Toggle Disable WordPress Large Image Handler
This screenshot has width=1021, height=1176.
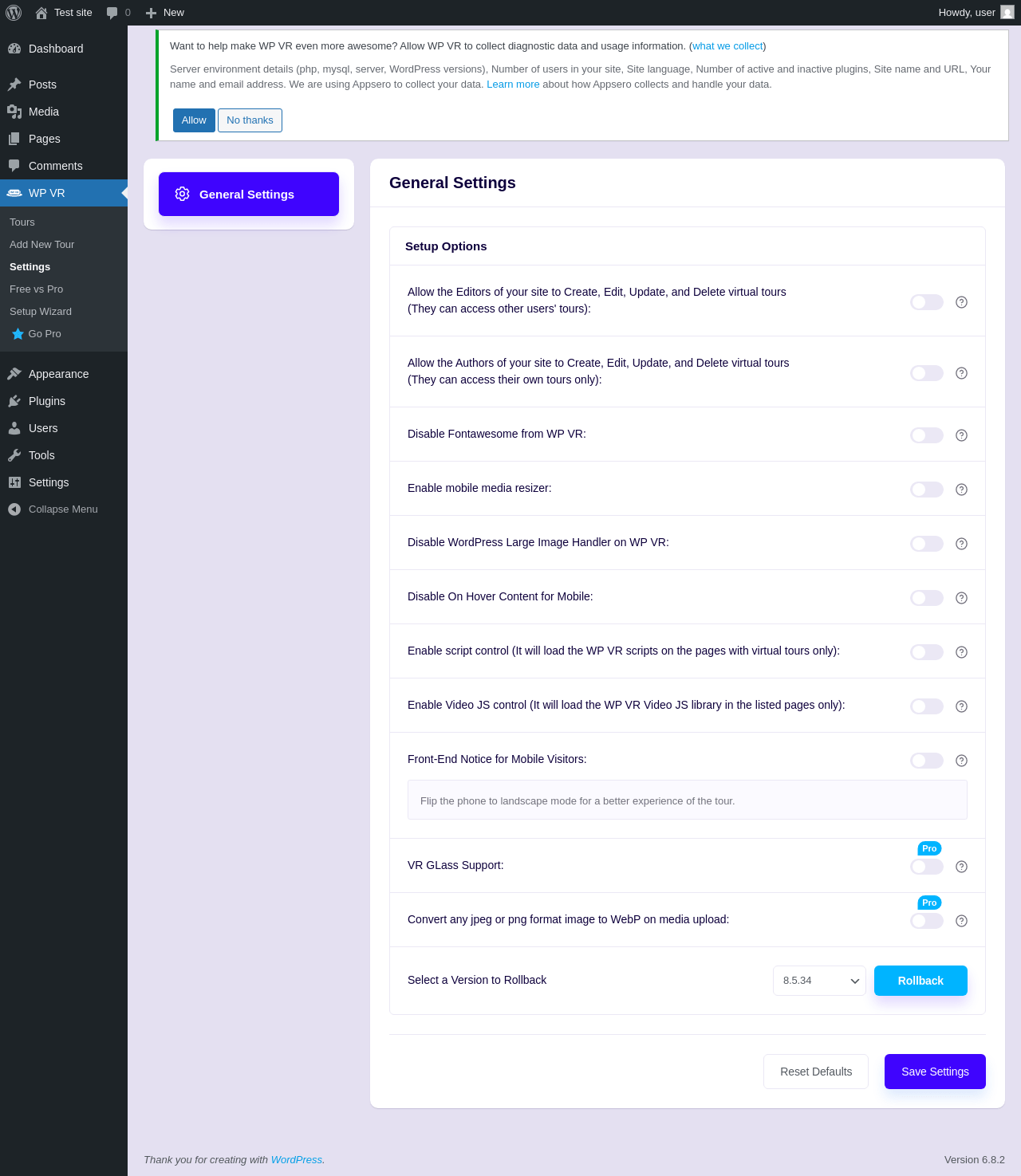[x=927, y=544]
